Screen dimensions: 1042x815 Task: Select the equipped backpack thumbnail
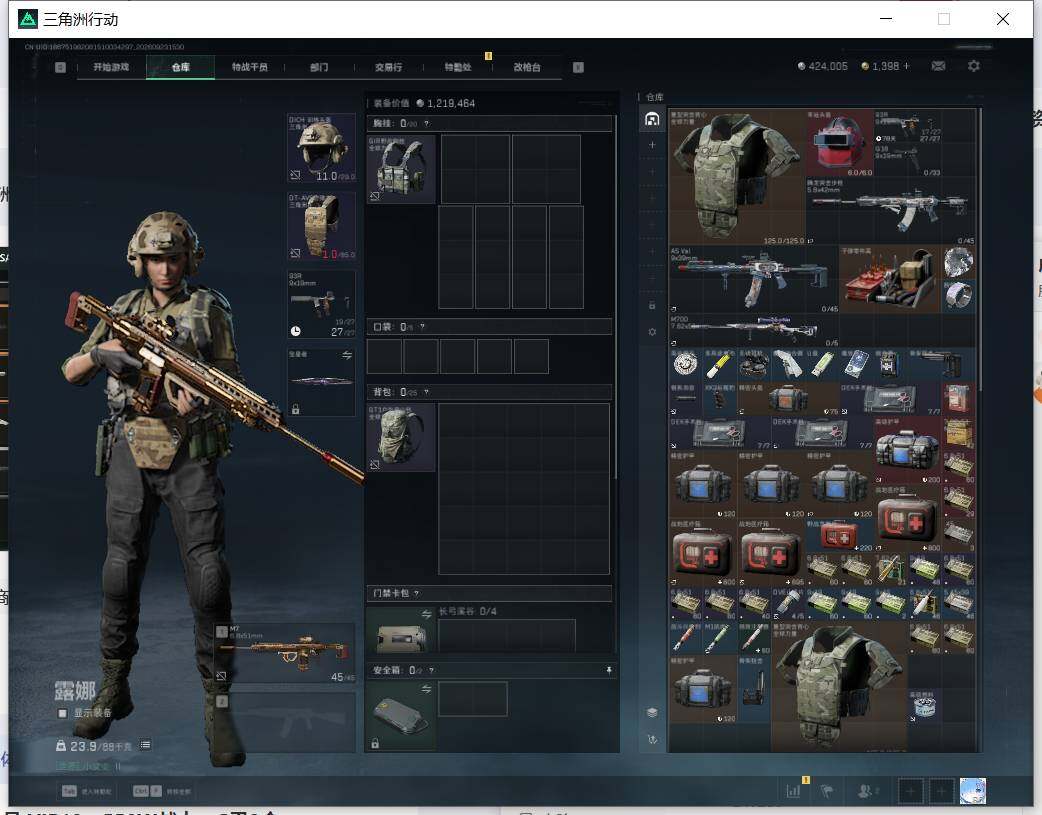(401, 437)
